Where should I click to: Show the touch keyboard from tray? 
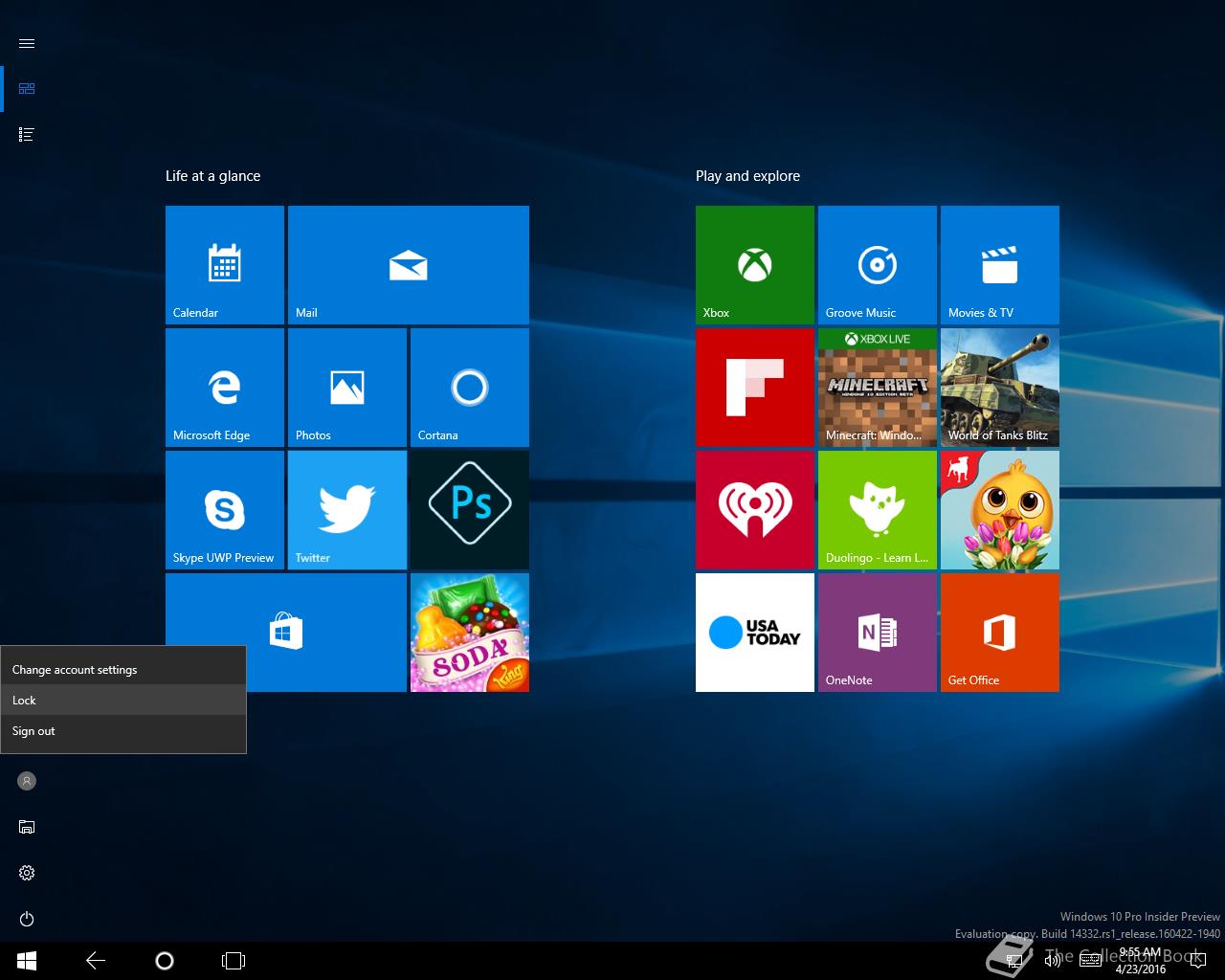[1090, 961]
